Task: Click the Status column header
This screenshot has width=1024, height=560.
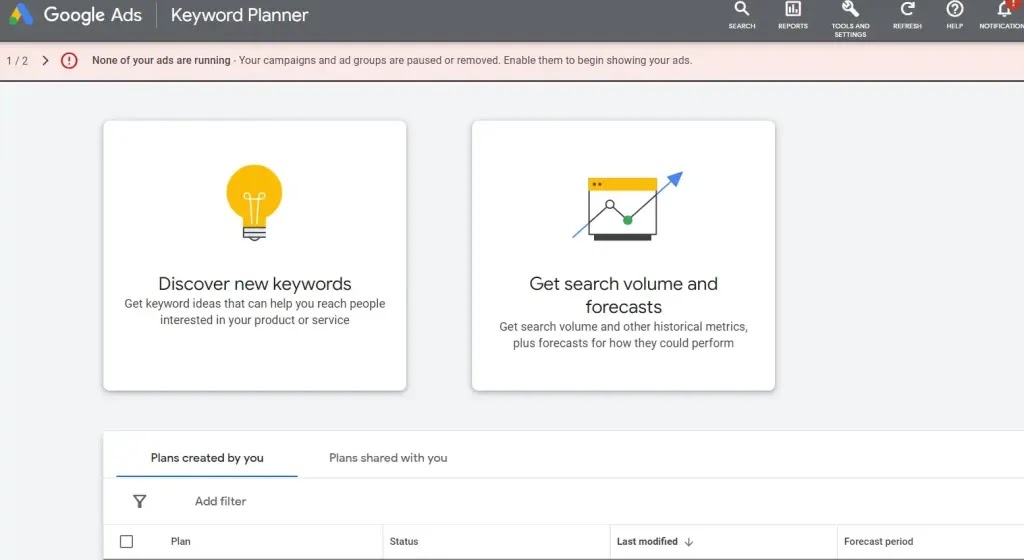Action: point(404,542)
